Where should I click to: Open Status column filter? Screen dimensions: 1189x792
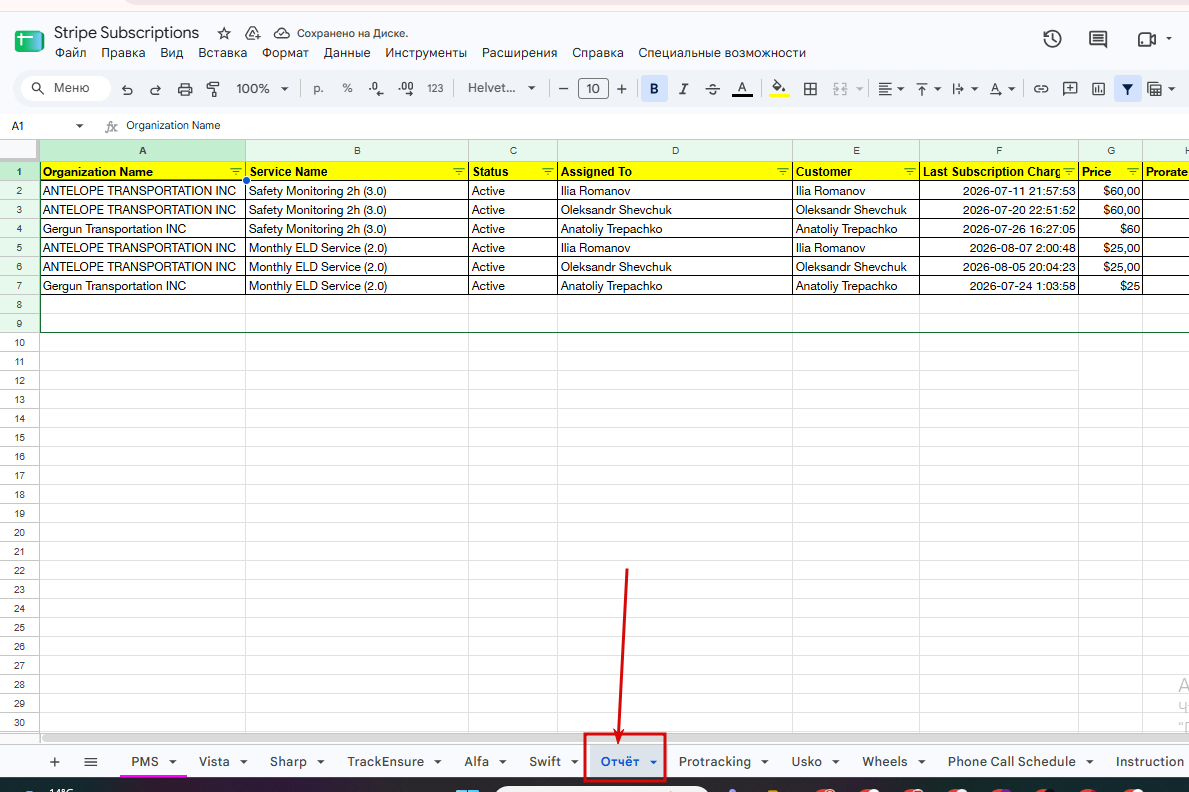pyautogui.click(x=547, y=172)
